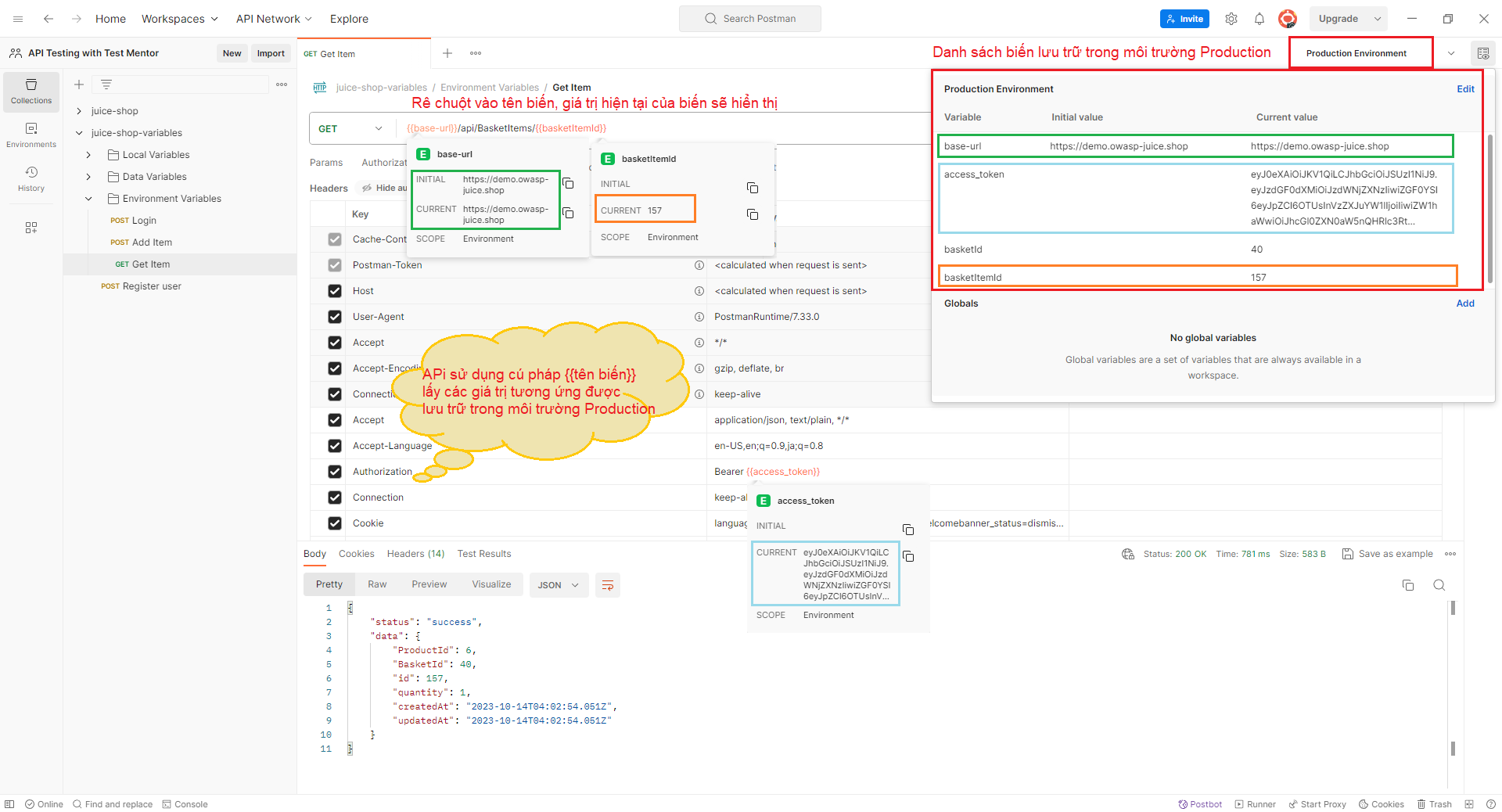The width and height of the screenshot is (1502, 812).
Task: Select the Raw response view
Action: click(377, 584)
